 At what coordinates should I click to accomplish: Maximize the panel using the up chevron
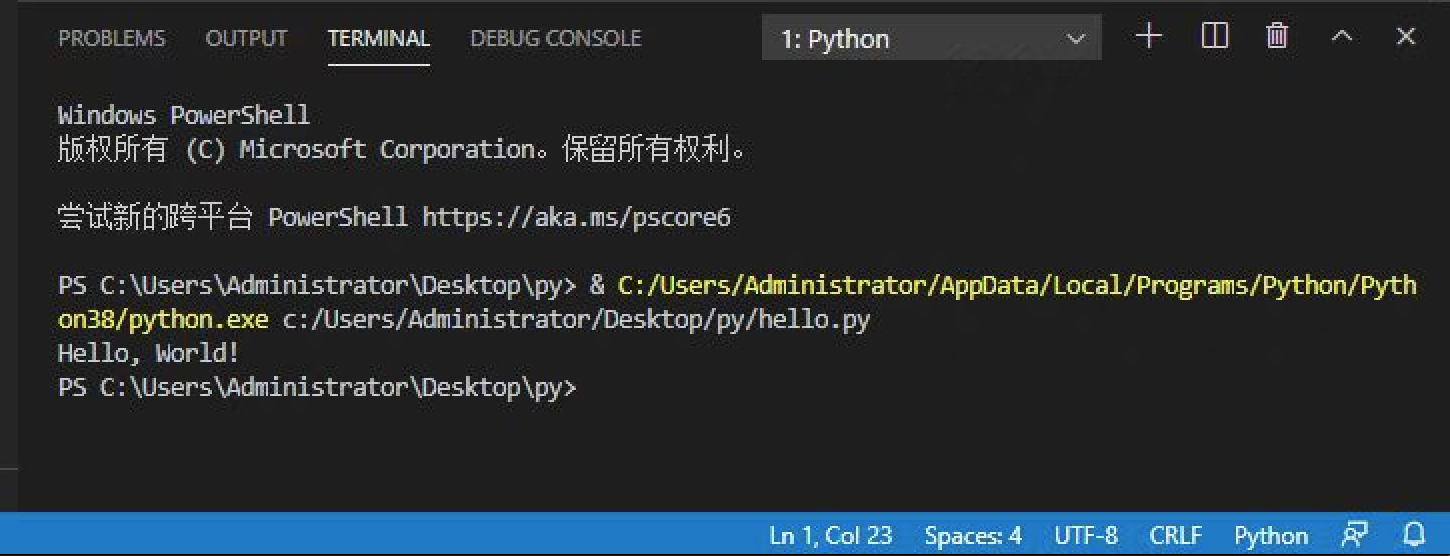click(1342, 37)
